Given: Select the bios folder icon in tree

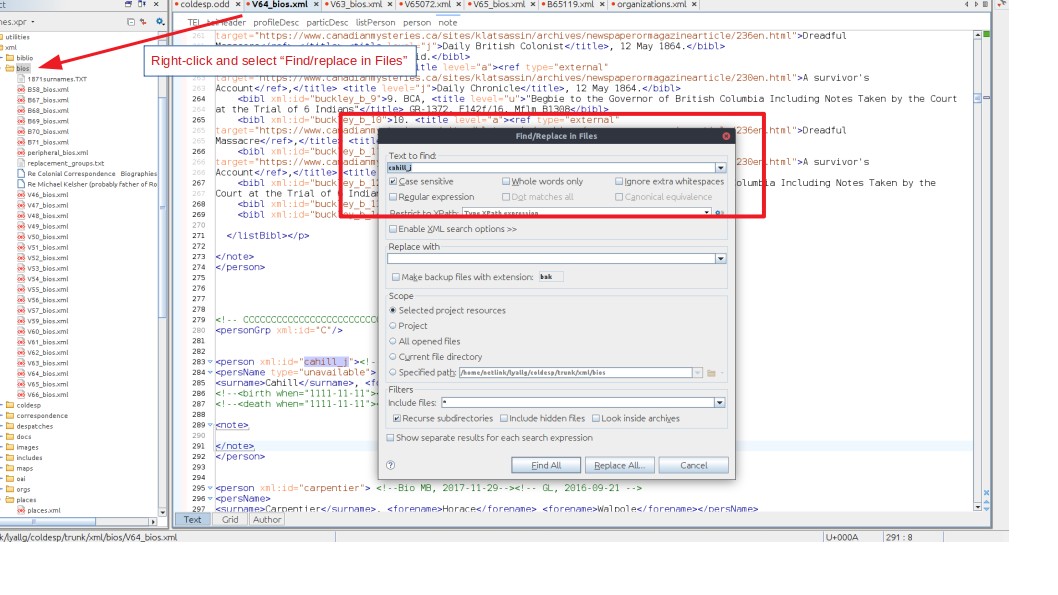Looking at the screenshot, I should pyautogui.click(x=9, y=68).
